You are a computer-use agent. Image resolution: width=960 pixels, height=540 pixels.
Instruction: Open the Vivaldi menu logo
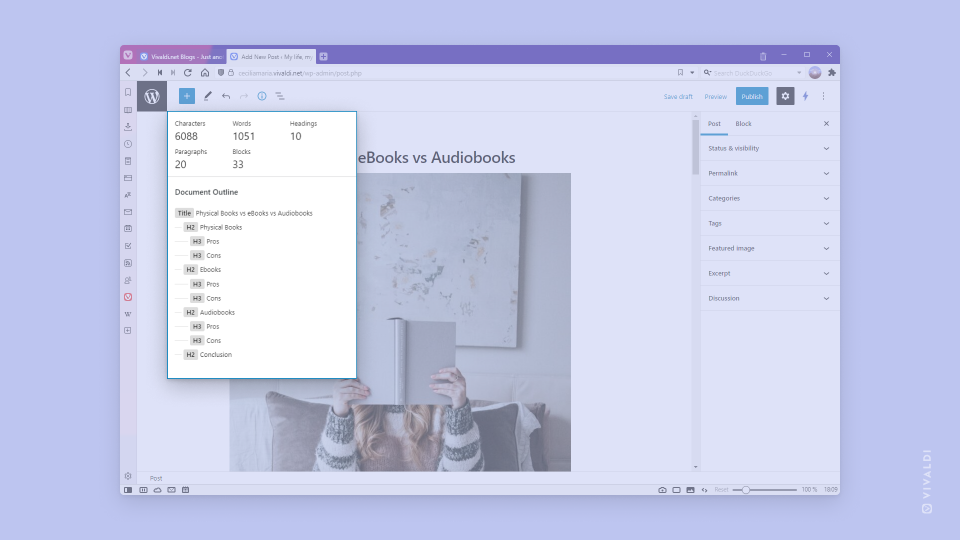pyautogui.click(x=127, y=55)
